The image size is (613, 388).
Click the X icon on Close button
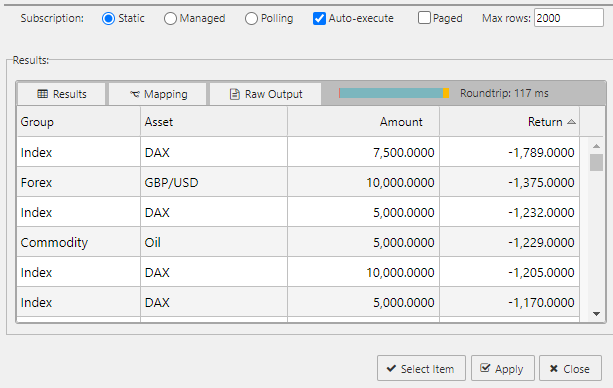tap(554, 368)
